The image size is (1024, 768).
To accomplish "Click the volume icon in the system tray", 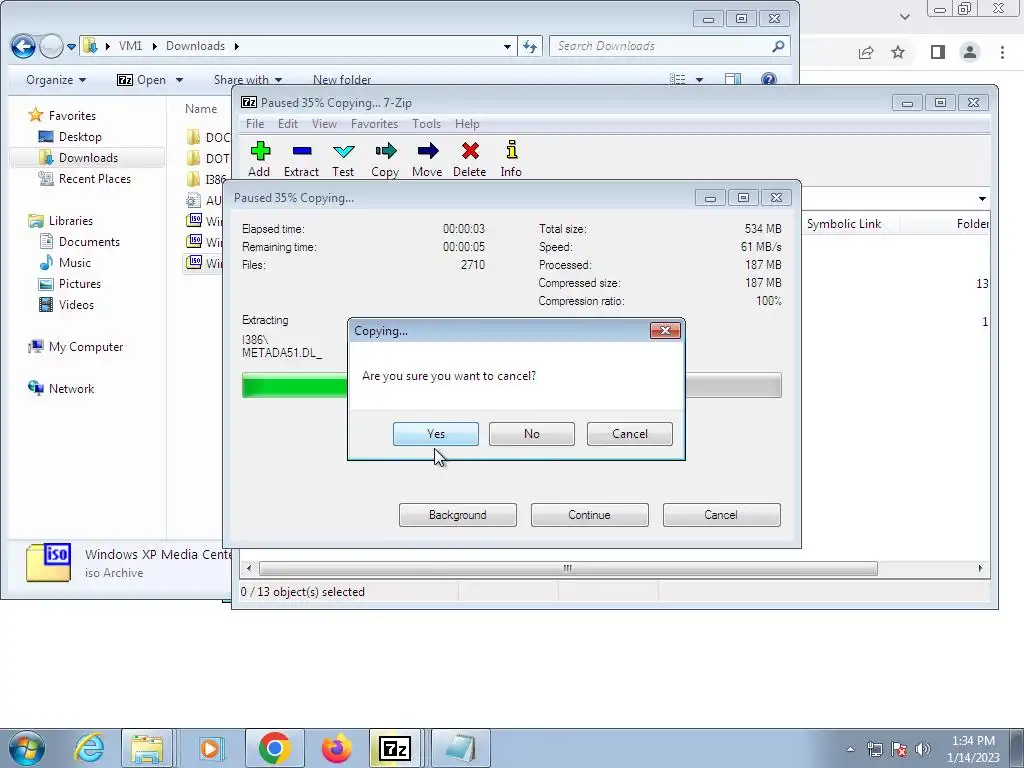I will coord(923,749).
